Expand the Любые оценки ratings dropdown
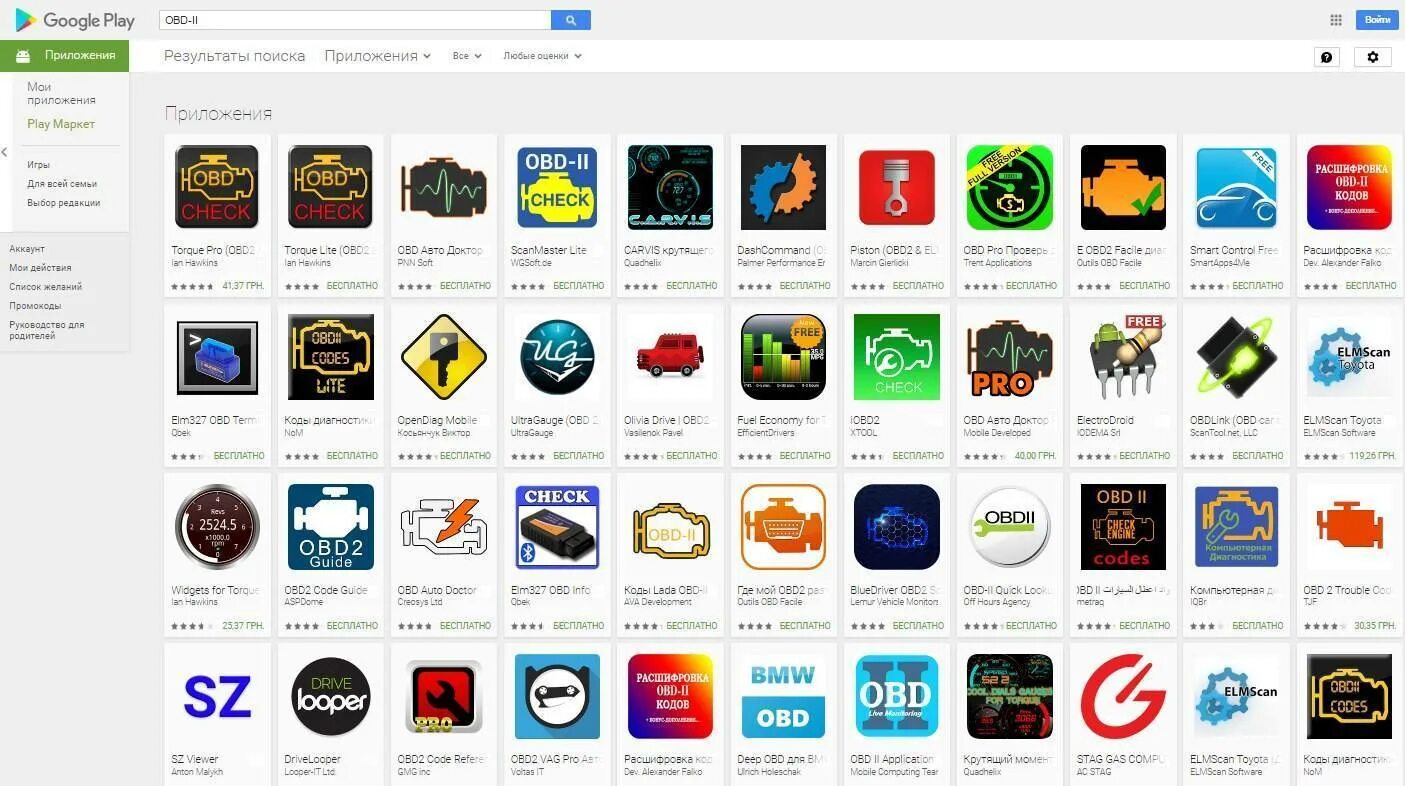The image size is (1405, 786). pos(542,56)
